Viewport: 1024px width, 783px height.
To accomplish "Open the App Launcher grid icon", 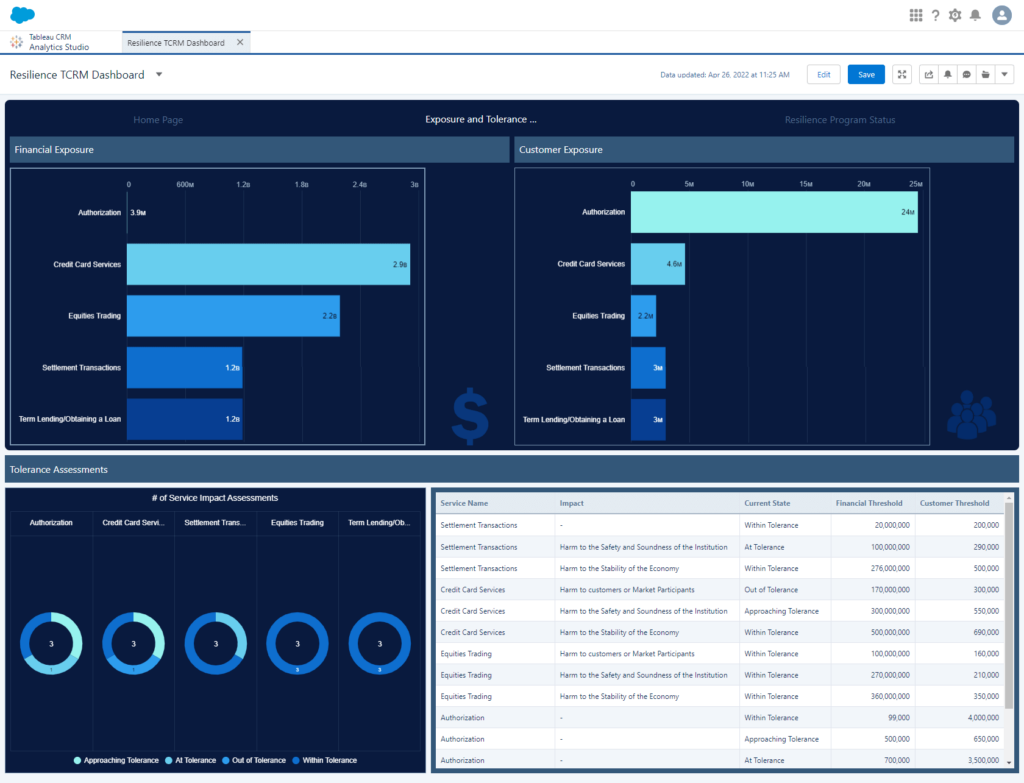I will coord(915,15).
